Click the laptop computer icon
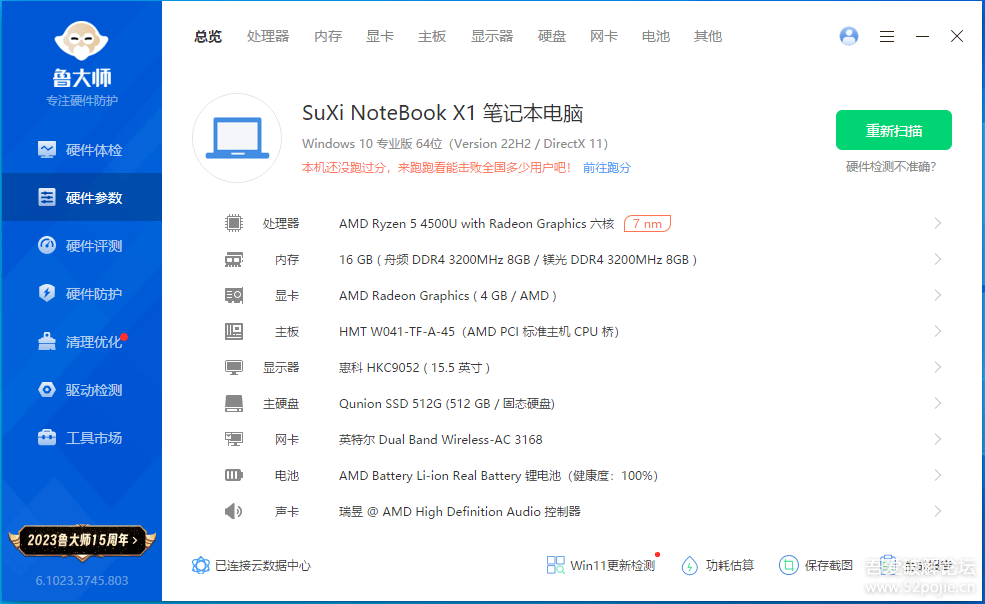Screen dimensions: 985x604 click(x=237, y=138)
